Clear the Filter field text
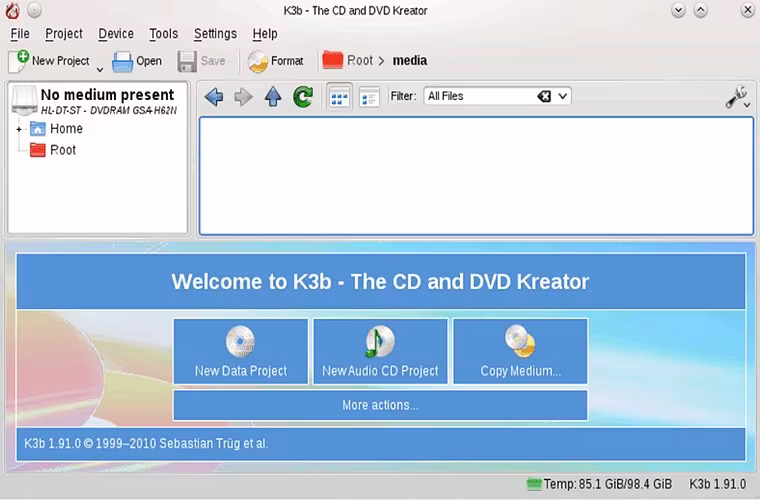The width and height of the screenshot is (760, 500). tap(544, 96)
